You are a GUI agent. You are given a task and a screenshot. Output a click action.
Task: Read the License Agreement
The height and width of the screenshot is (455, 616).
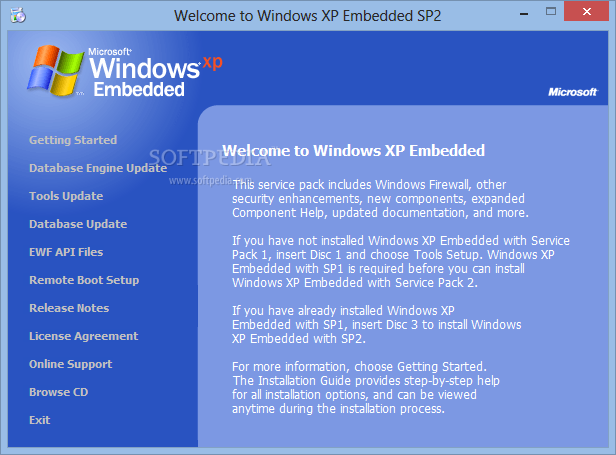[83, 336]
